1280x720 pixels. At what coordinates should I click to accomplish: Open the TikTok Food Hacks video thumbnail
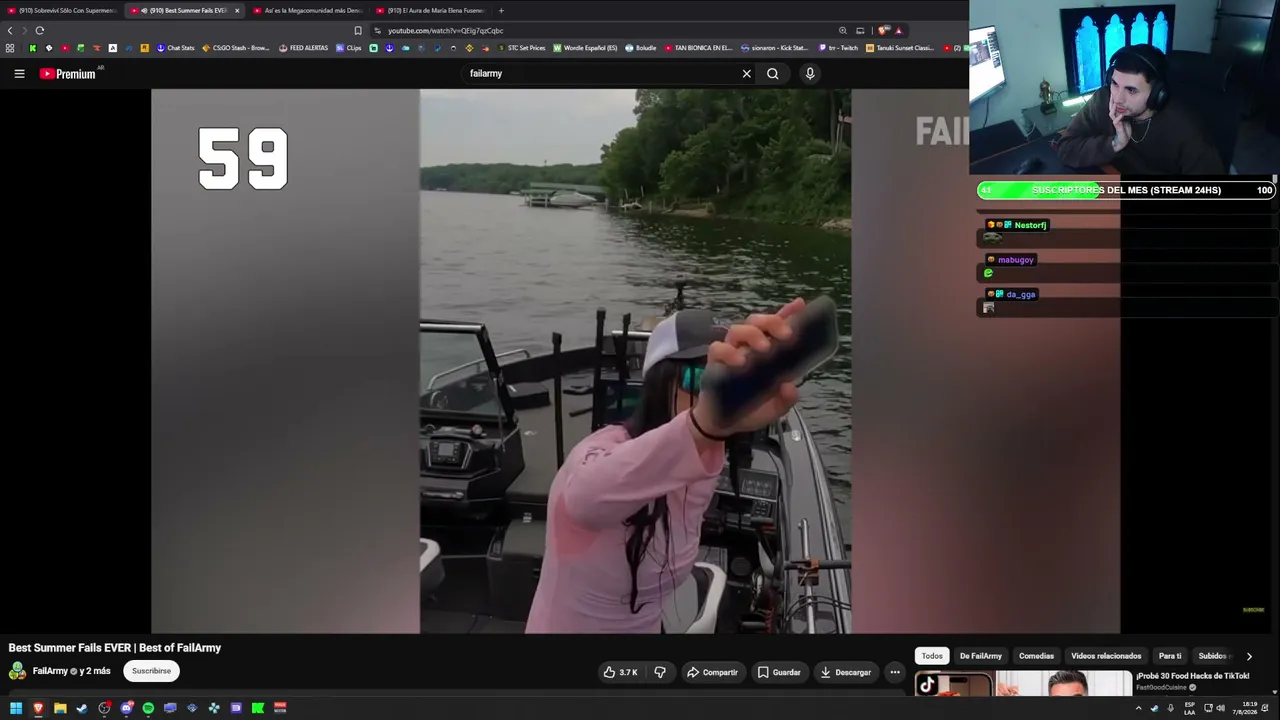pyautogui.click(x=1022, y=684)
